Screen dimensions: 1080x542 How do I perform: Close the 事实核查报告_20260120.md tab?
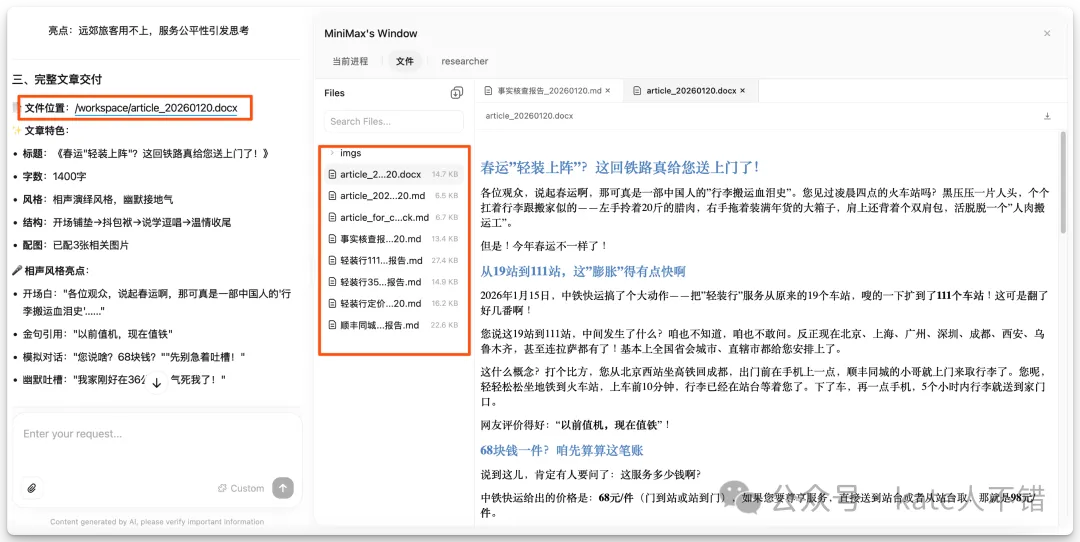[x=609, y=91]
